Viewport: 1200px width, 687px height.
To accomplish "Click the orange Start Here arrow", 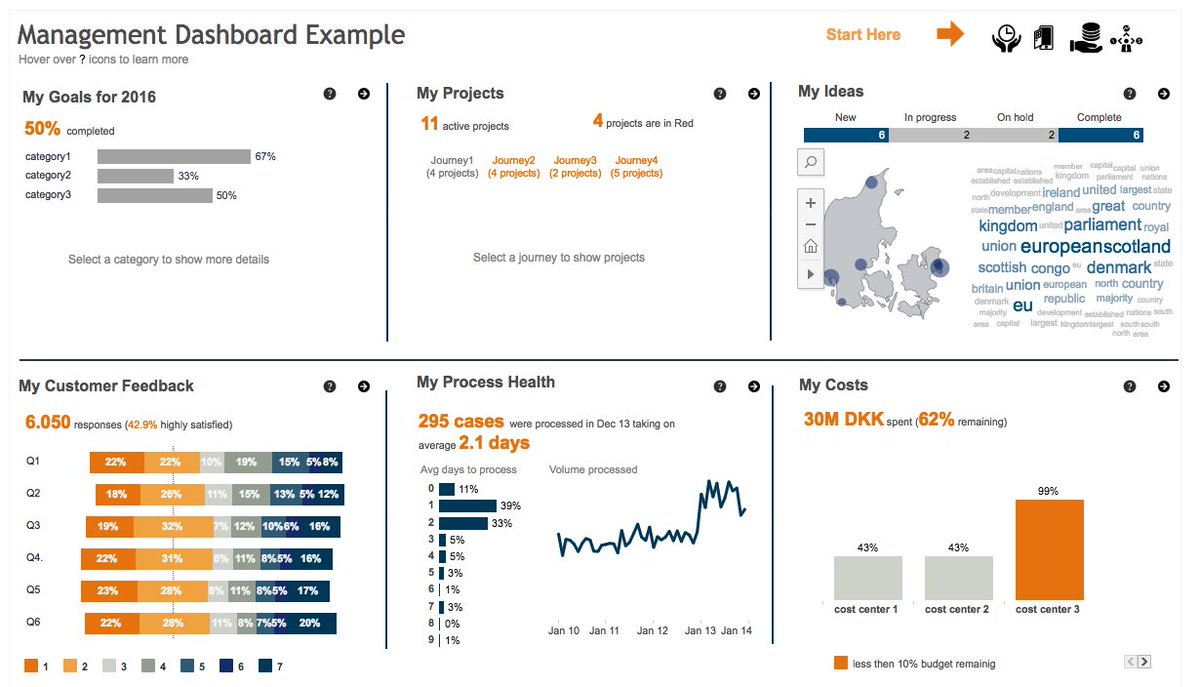I will [x=950, y=34].
